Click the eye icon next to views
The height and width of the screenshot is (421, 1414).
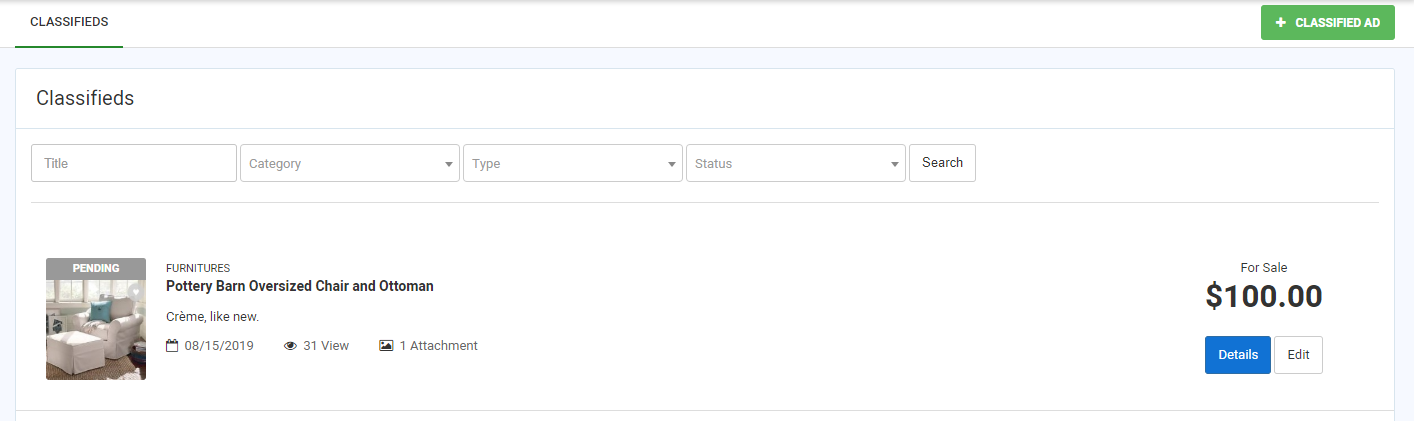[x=291, y=346]
